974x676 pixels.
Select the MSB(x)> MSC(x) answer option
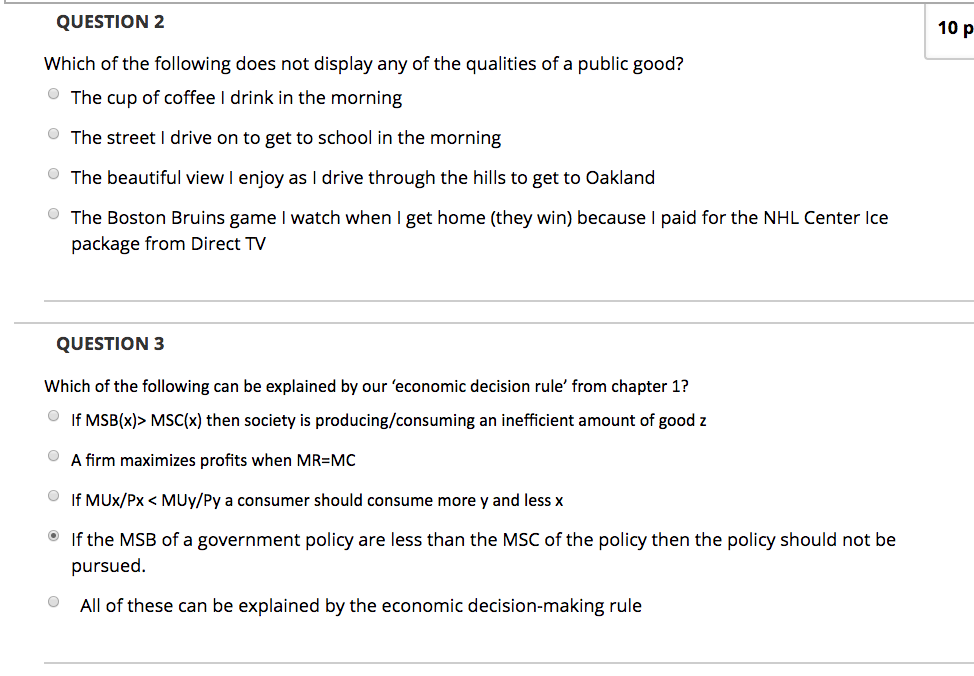[53, 415]
